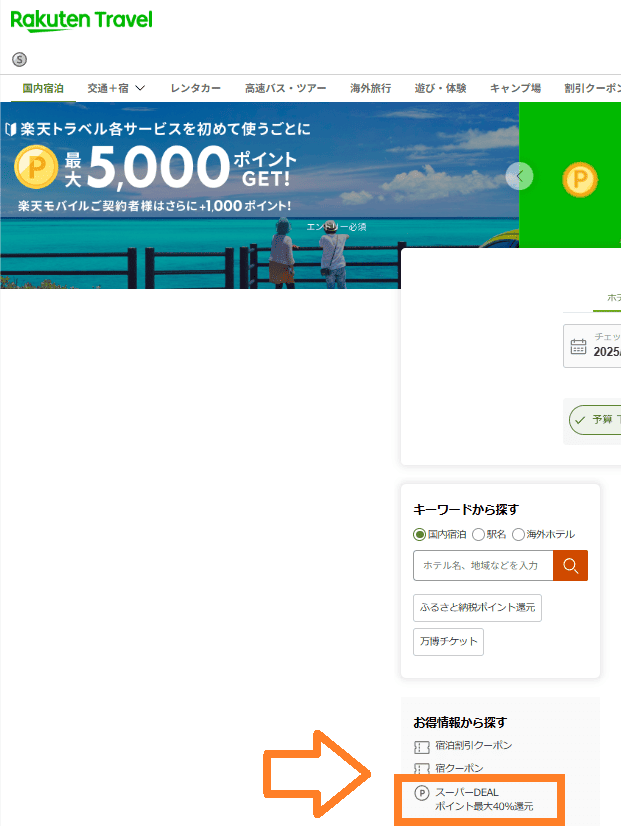Screen dimensions: 621x826
Task: Click the 万博チケット button
Action: point(448,642)
